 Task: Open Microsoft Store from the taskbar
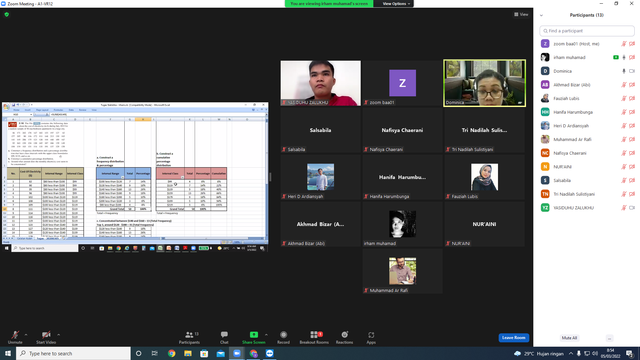pos(204,353)
